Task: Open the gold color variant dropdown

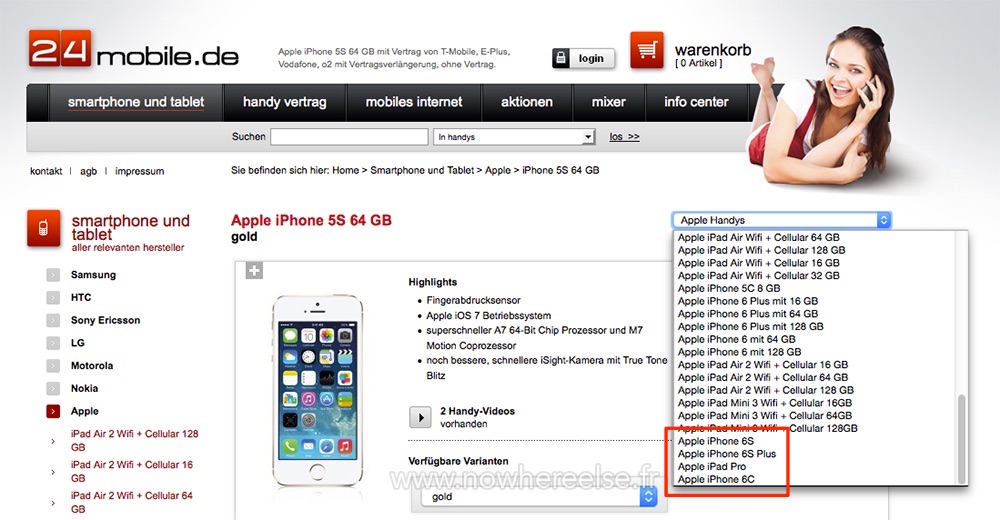Action: [x=539, y=496]
